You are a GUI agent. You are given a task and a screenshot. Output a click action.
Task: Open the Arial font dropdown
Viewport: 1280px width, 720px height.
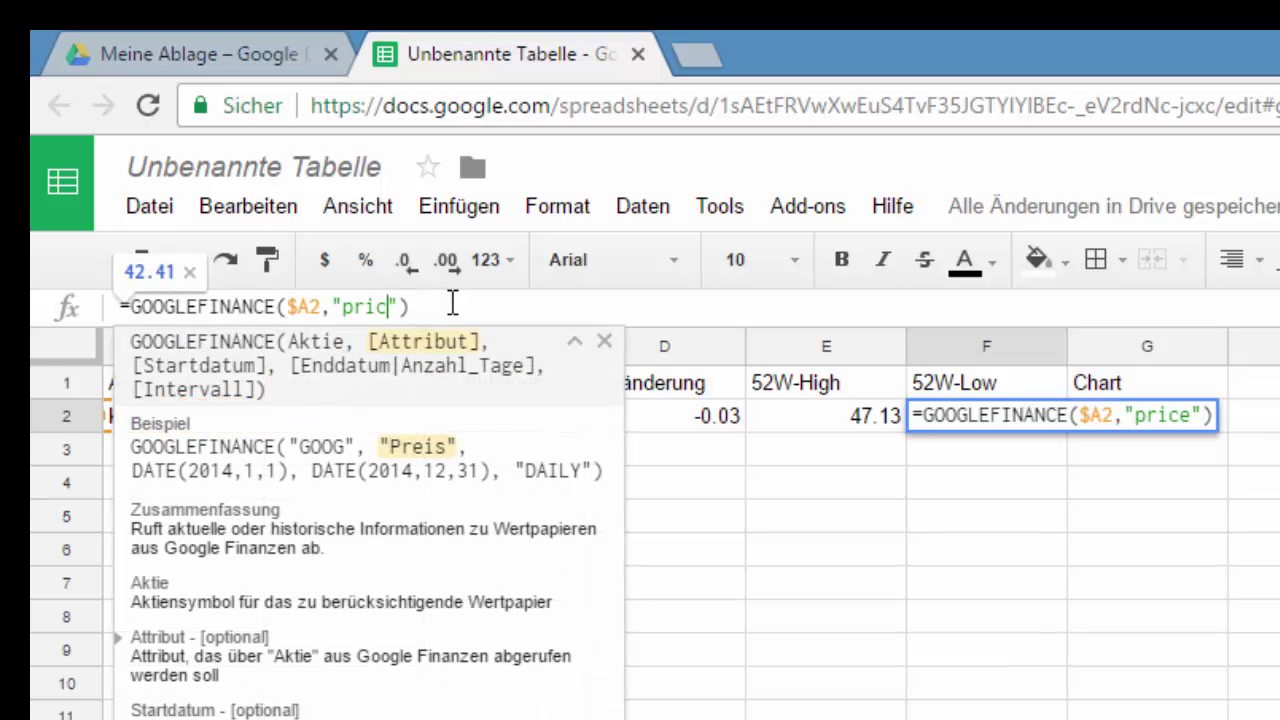point(613,260)
